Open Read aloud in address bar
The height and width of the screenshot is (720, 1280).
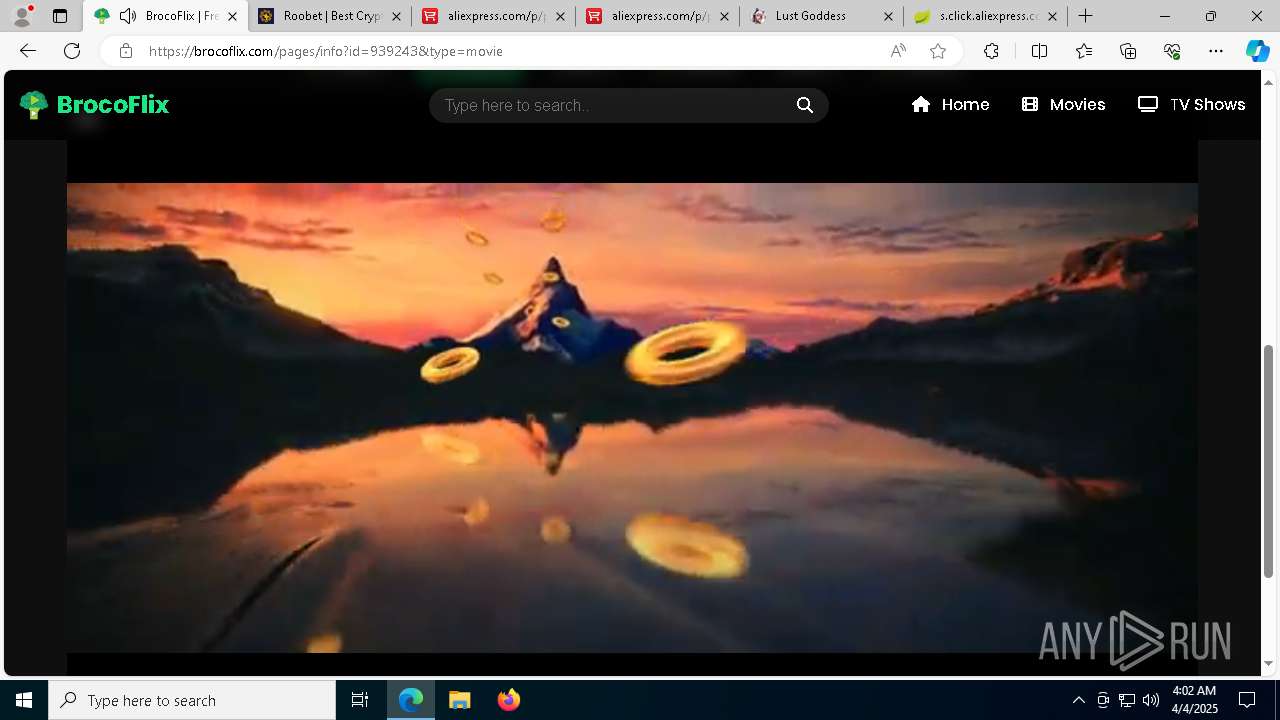pos(898,51)
